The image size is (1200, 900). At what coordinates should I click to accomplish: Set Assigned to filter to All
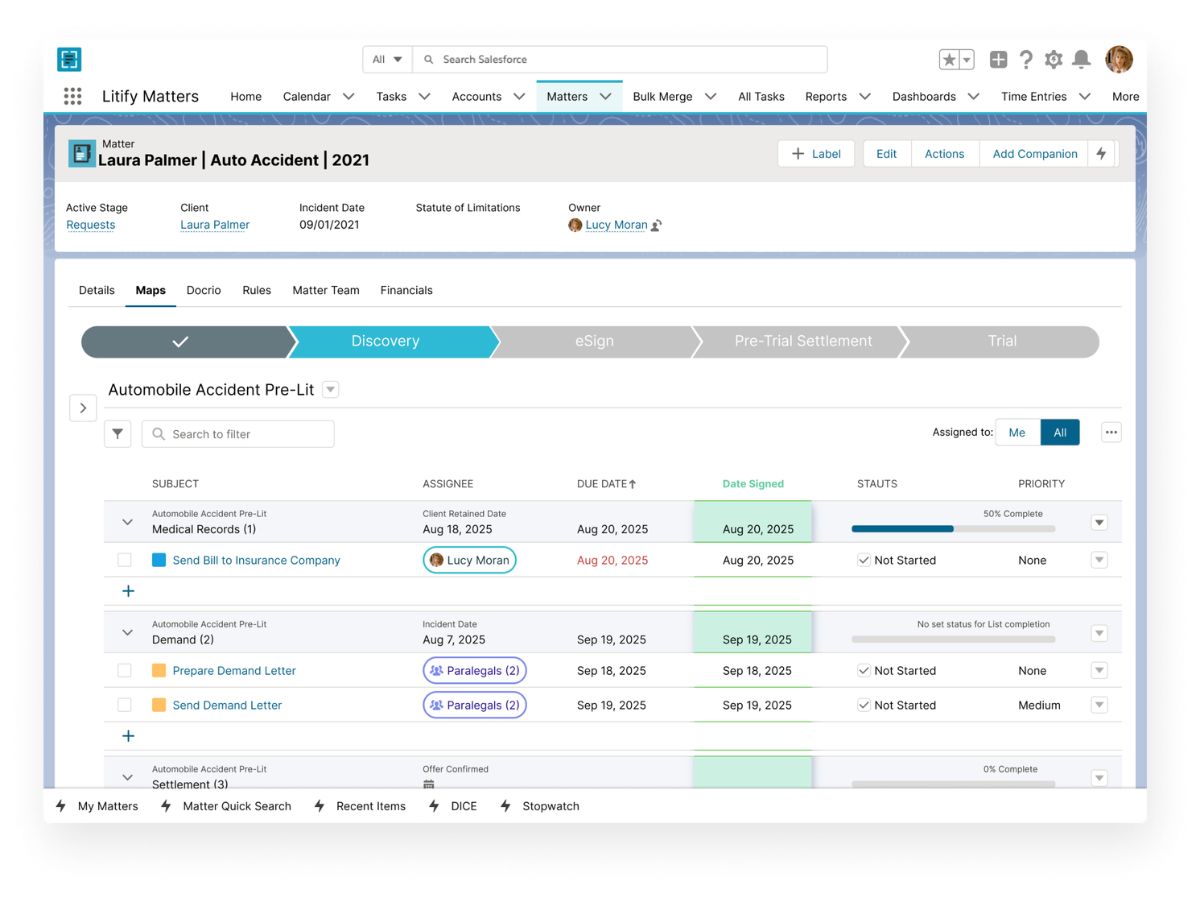tap(1060, 432)
